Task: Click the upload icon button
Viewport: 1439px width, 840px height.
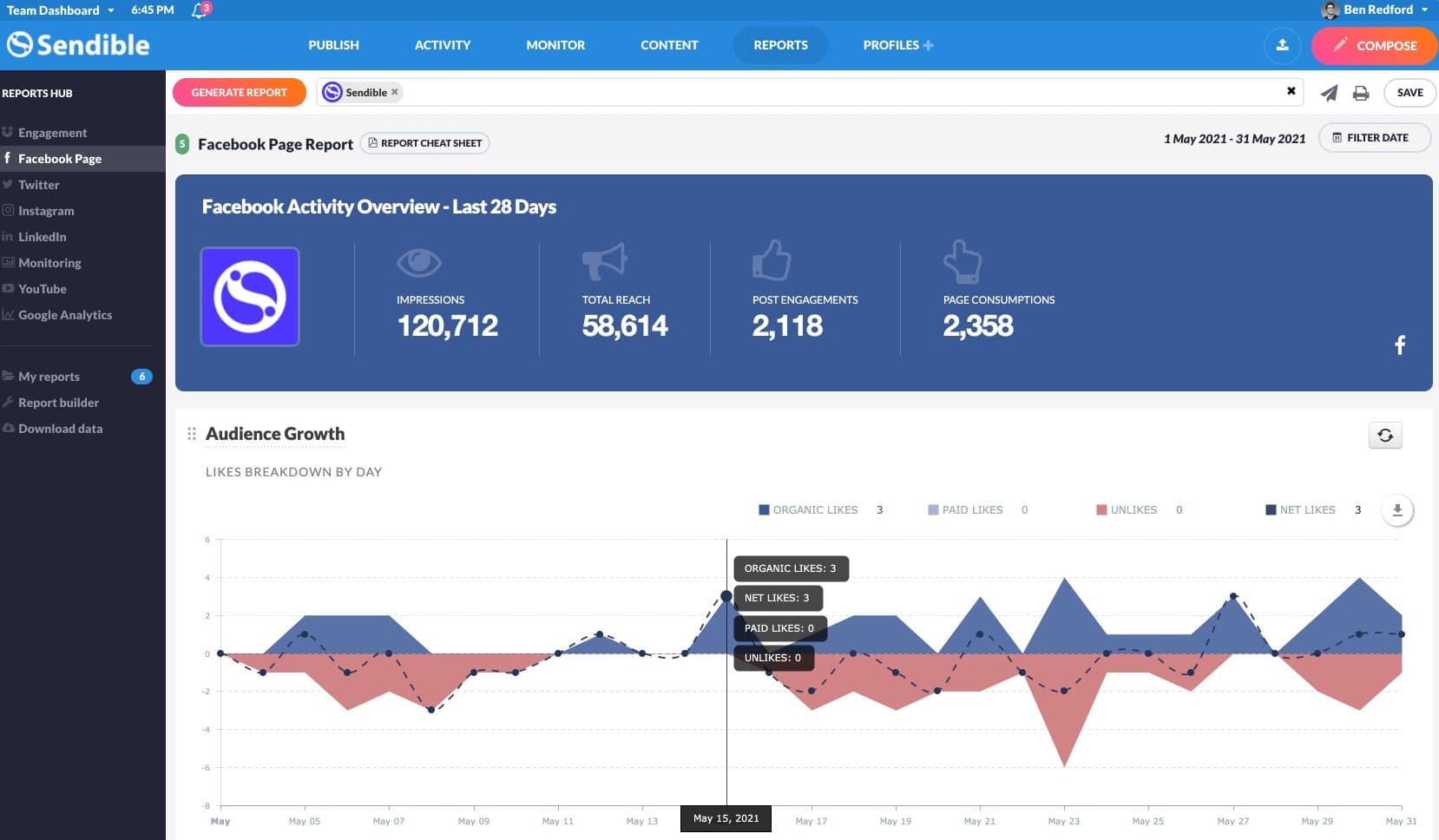Action: (x=1282, y=45)
